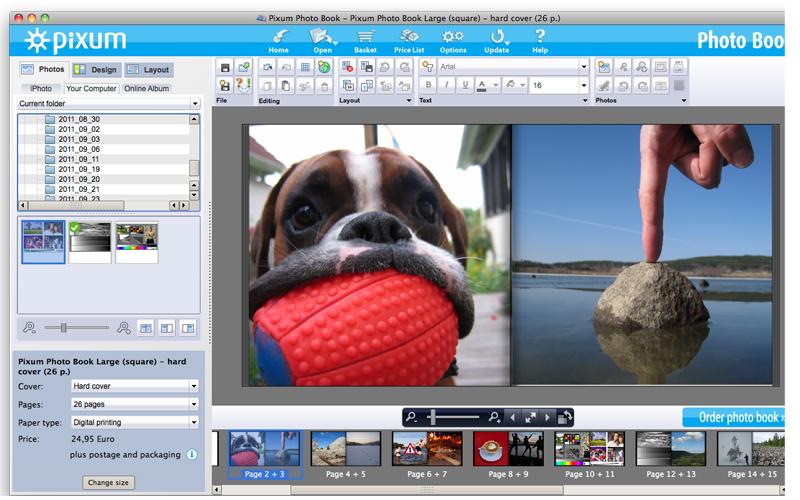Go to the next page arrow

click(547, 417)
